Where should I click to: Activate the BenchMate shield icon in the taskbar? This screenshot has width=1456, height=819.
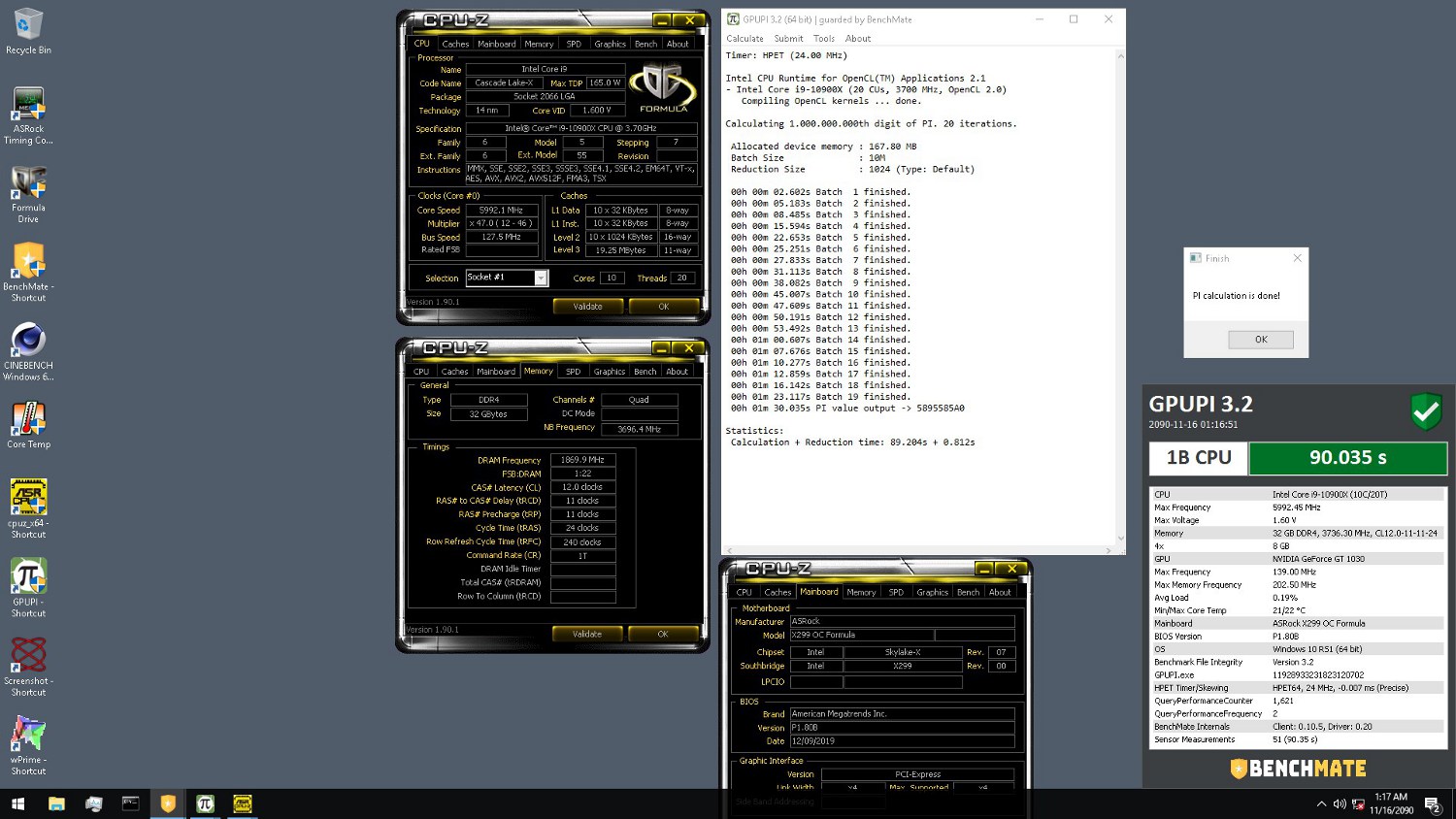coord(168,803)
